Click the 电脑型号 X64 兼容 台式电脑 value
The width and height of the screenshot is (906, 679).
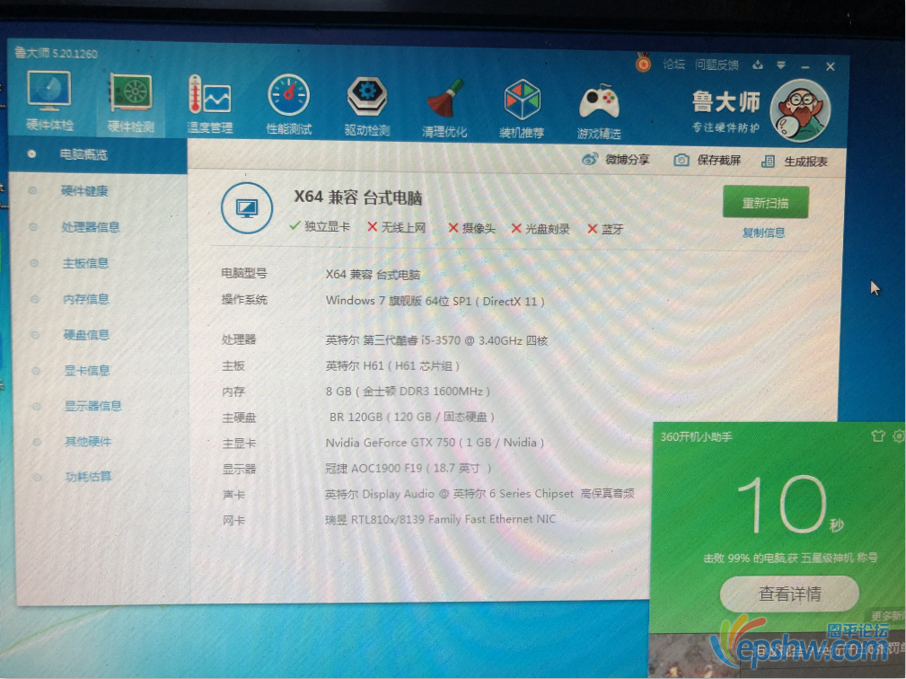pos(373,274)
